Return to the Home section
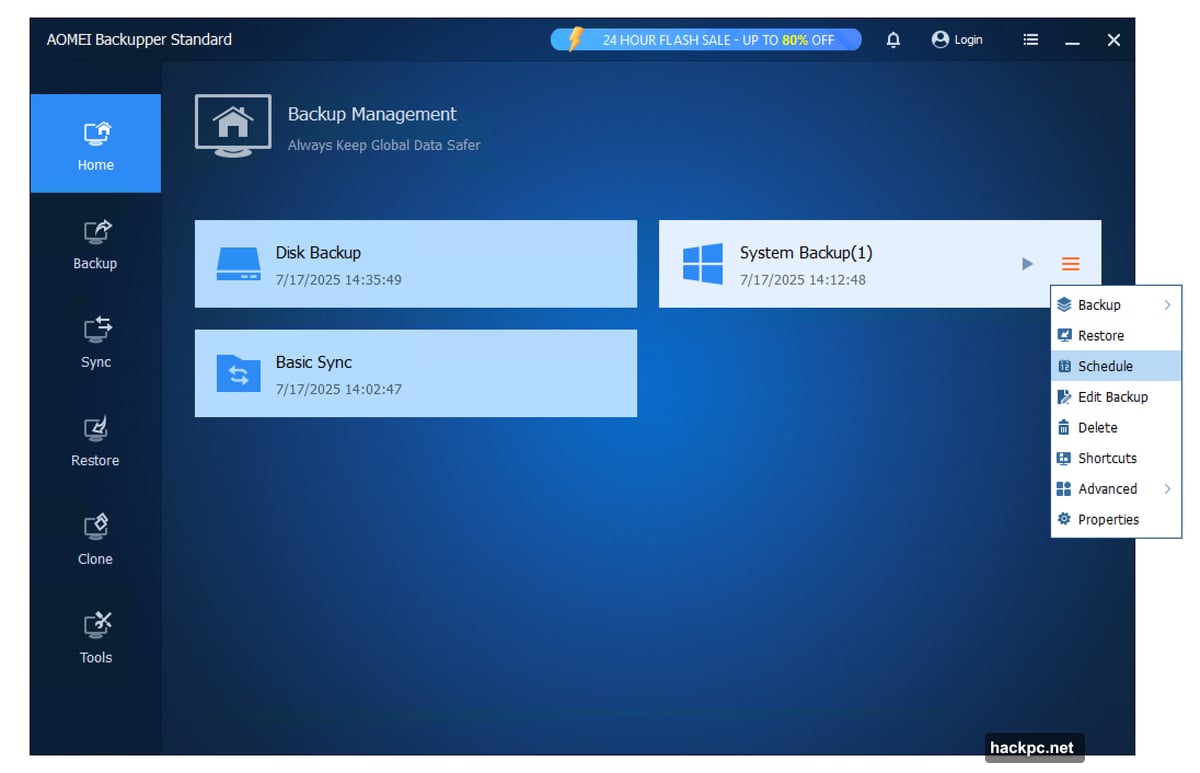This screenshot has height=773, width=1200. [x=95, y=143]
